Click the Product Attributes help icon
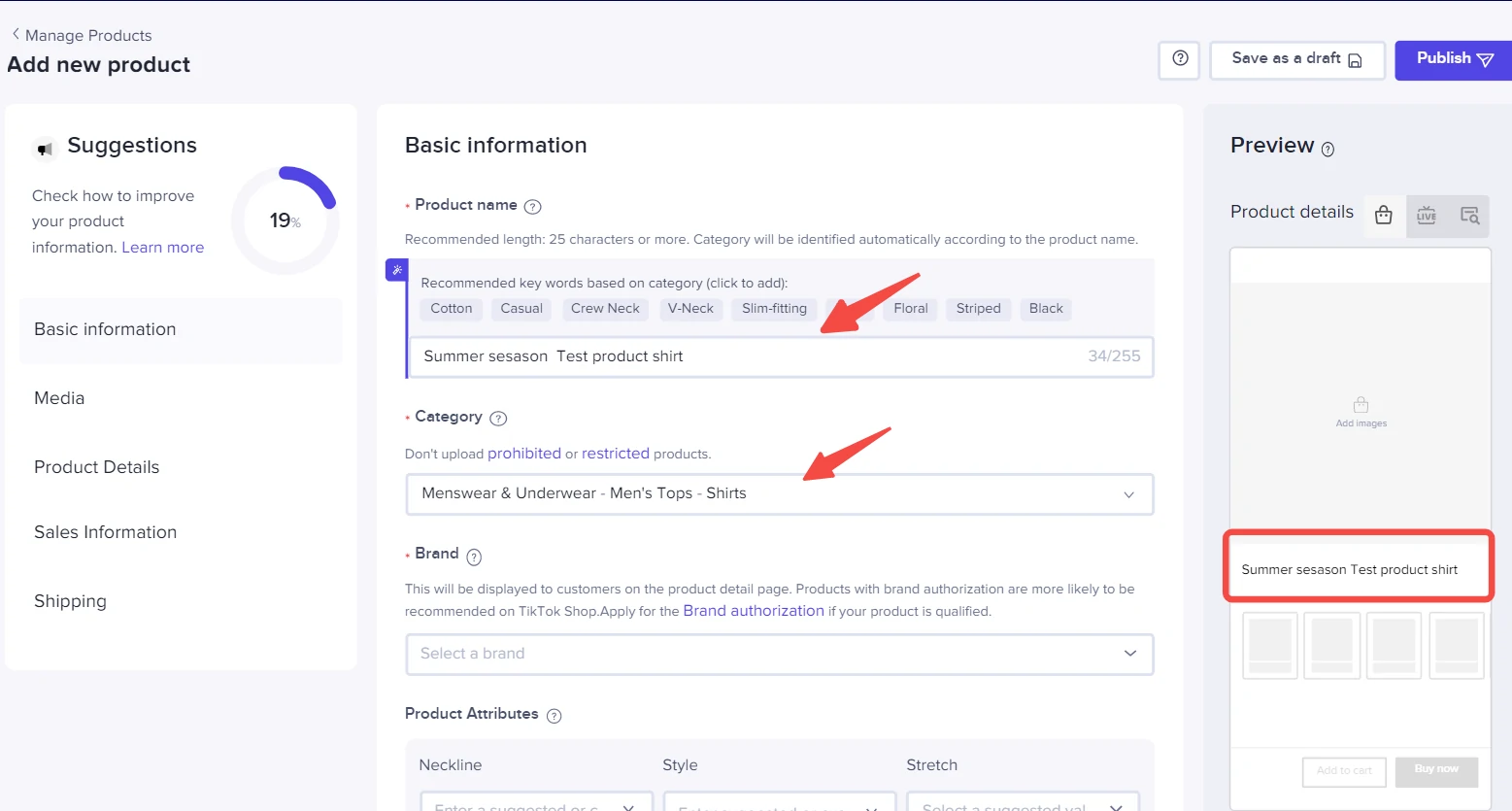 pyautogui.click(x=554, y=716)
